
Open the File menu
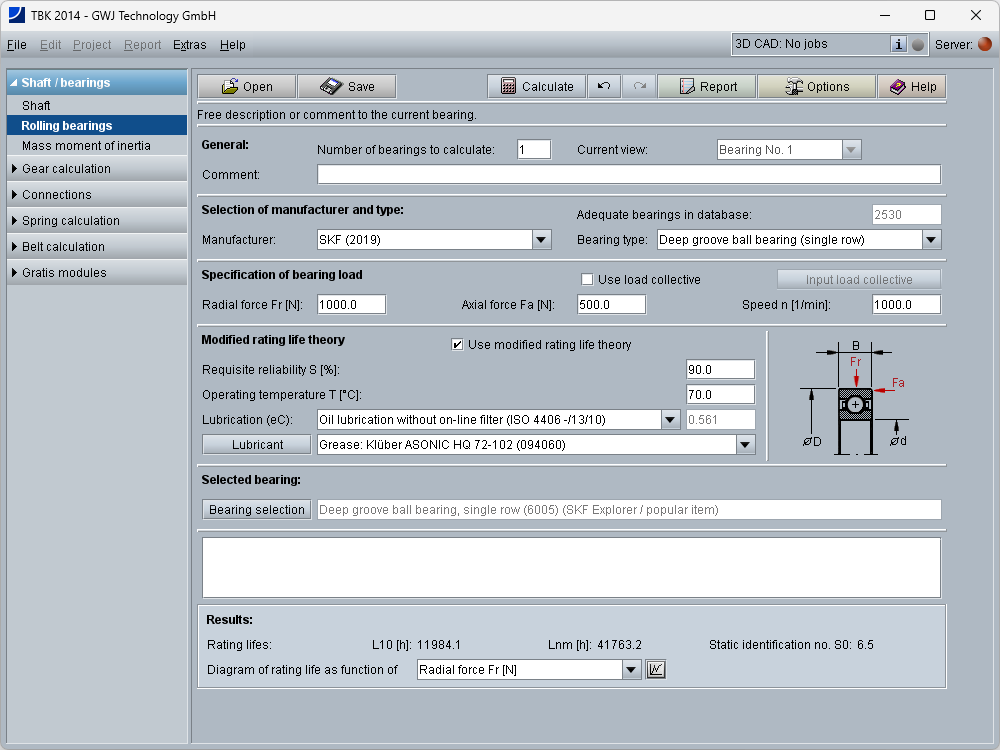click(x=17, y=45)
